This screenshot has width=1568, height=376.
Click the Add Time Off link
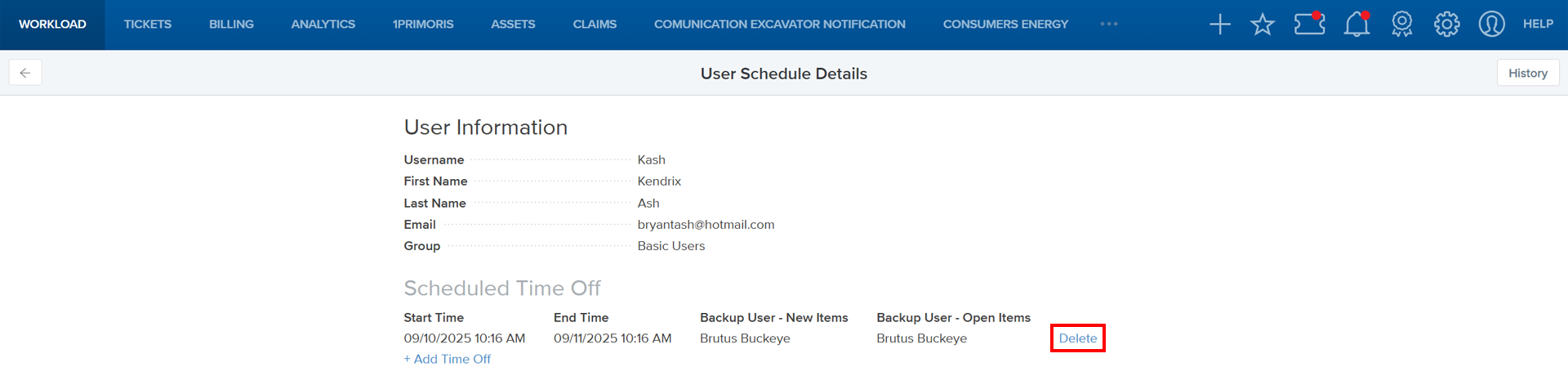pyautogui.click(x=448, y=359)
